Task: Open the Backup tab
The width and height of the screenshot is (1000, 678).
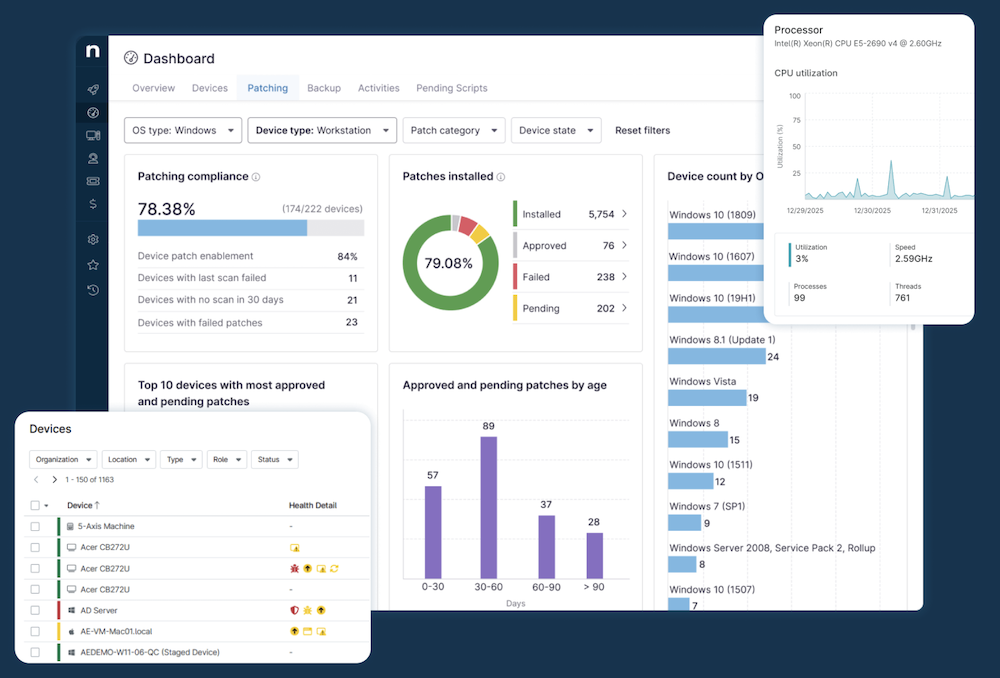Action: tap(324, 88)
